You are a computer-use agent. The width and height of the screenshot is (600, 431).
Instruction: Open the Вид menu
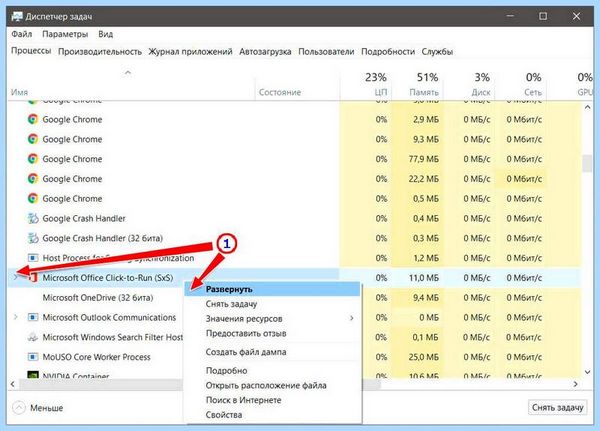point(105,34)
